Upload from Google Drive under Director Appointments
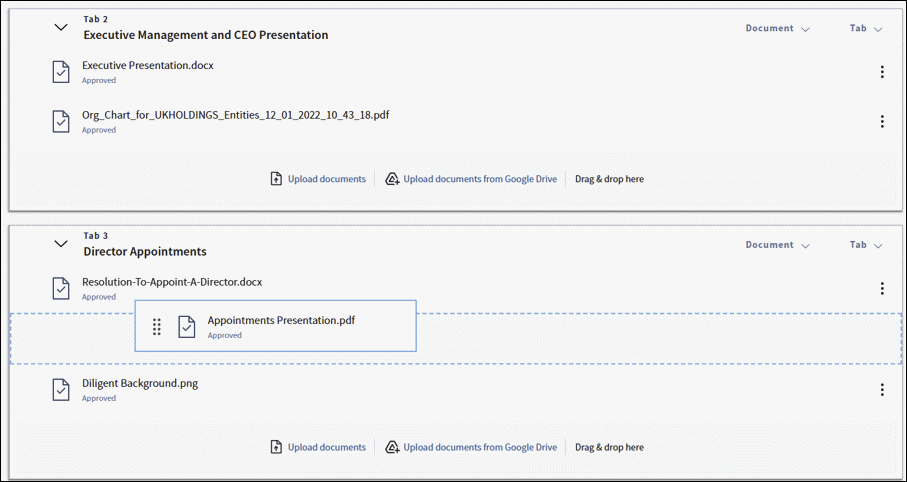The image size is (907, 482). click(471, 447)
